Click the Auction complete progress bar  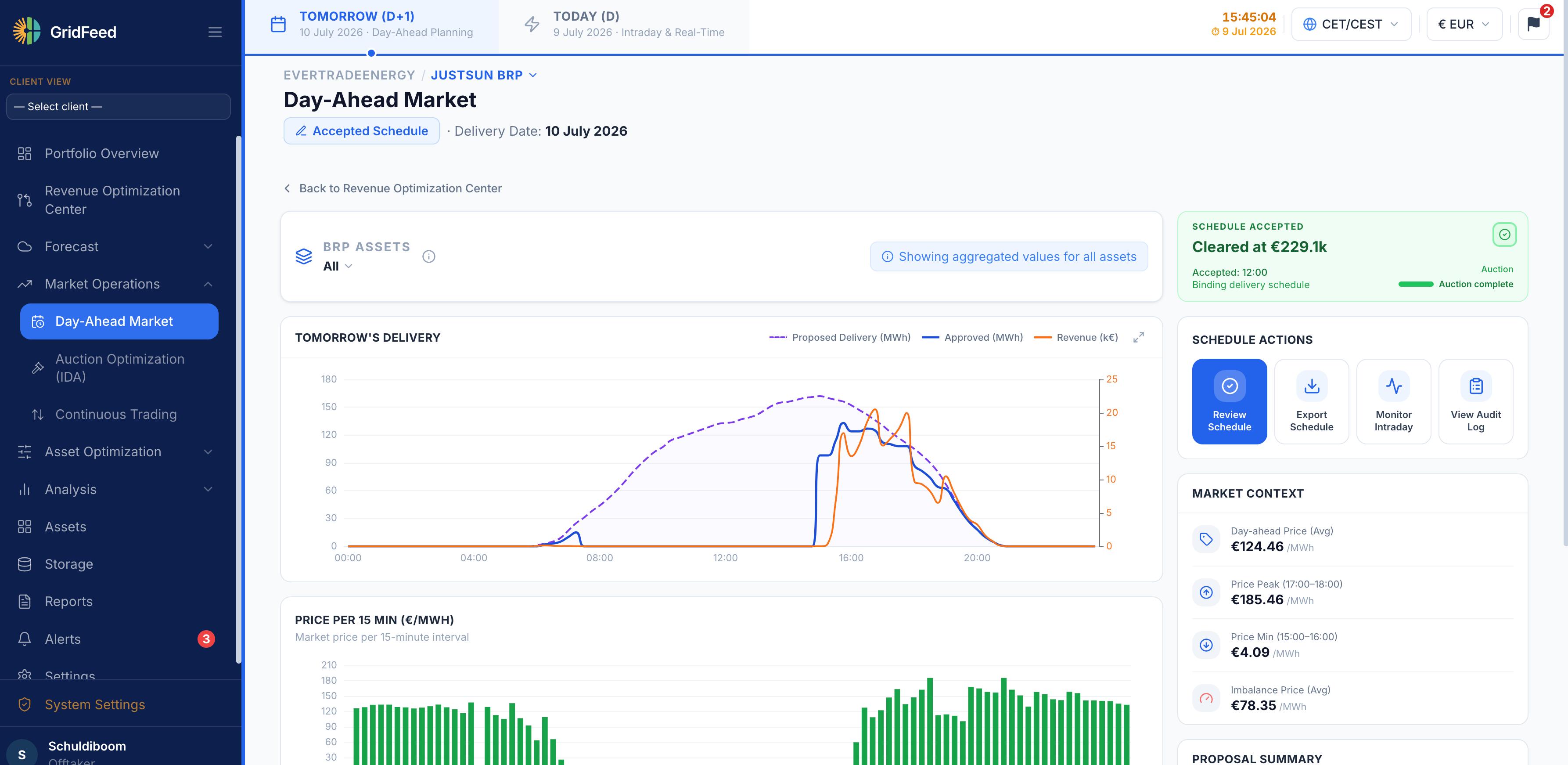[1416, 285]
